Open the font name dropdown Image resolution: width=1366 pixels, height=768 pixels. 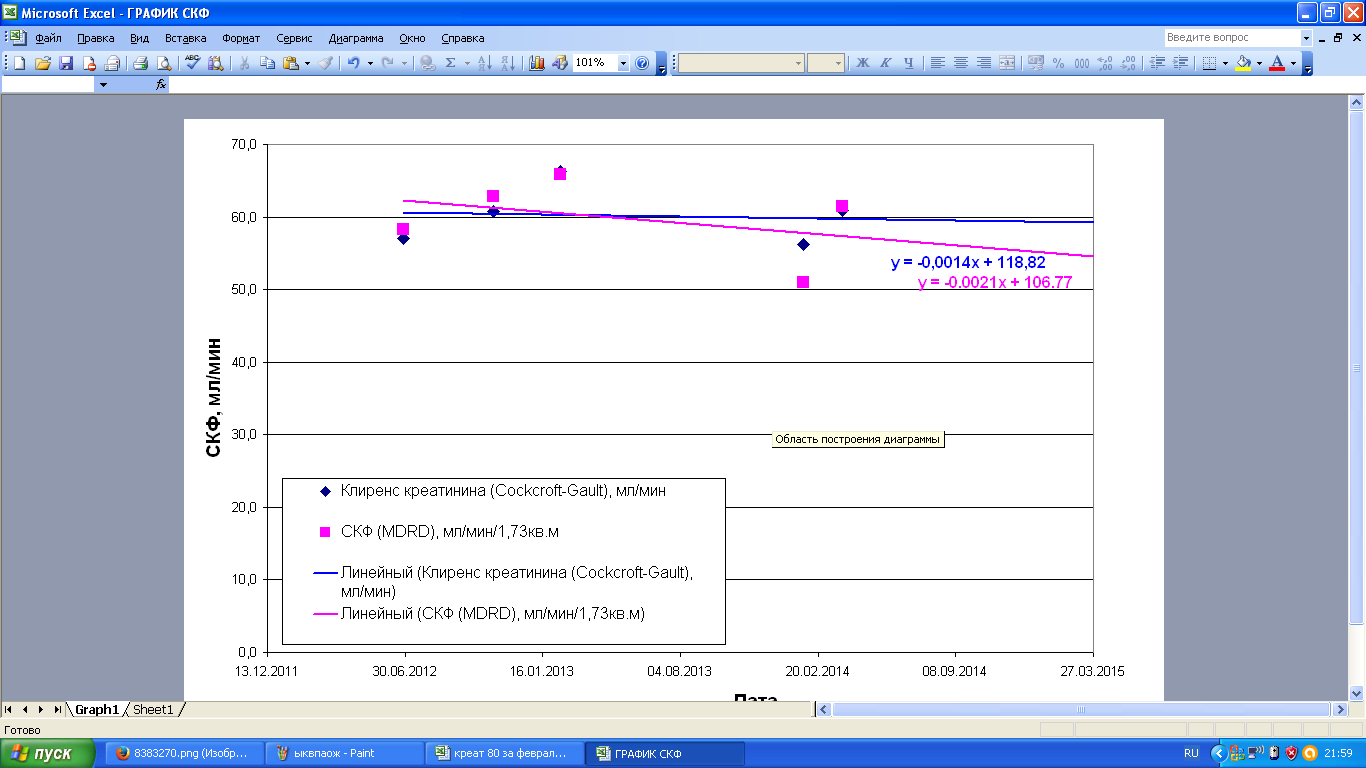click(798, 63)
